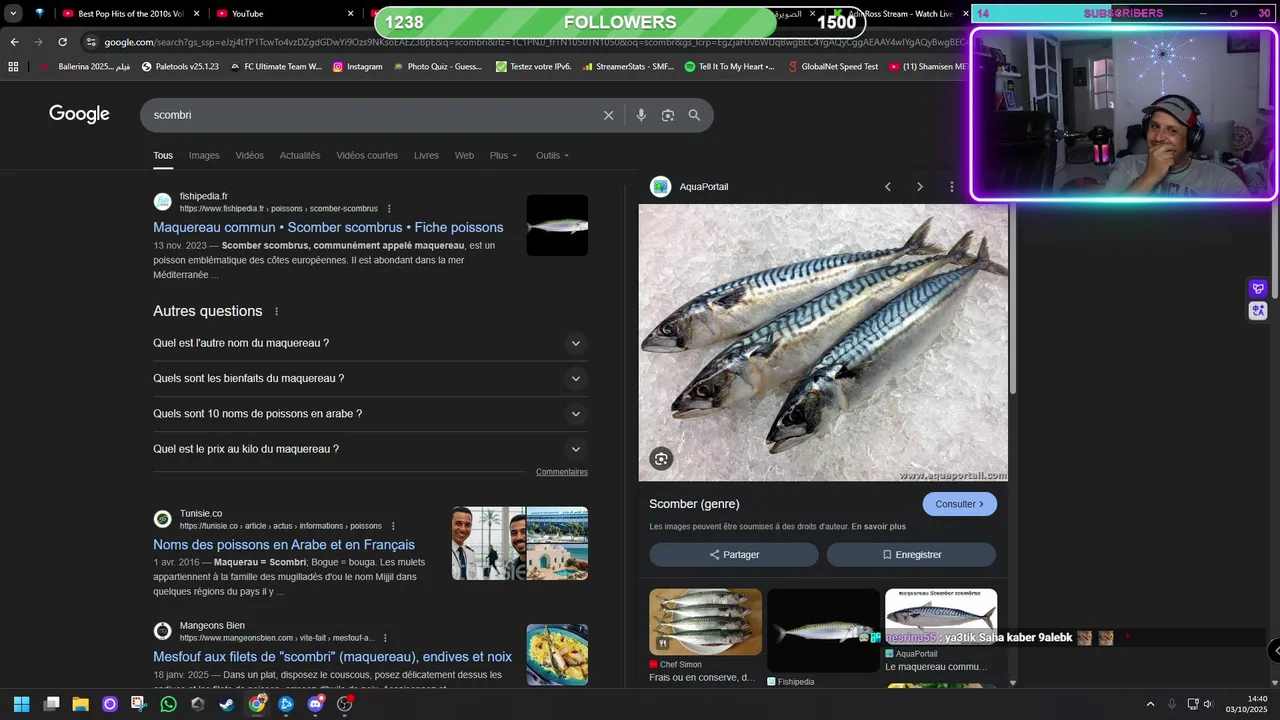Click the Consulter button
This screenshot has height=720, width=1280.
coord(960,504)
